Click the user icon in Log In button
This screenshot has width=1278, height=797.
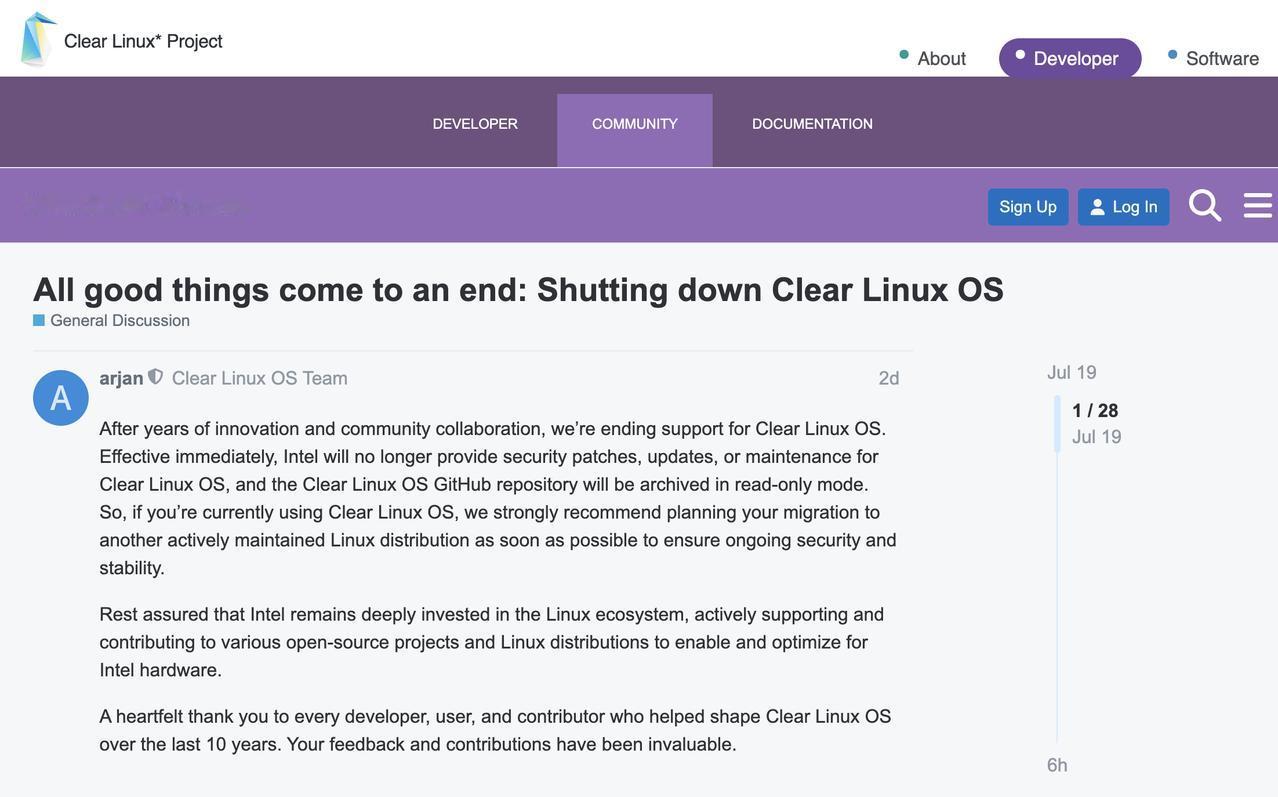pos(1097,207)
